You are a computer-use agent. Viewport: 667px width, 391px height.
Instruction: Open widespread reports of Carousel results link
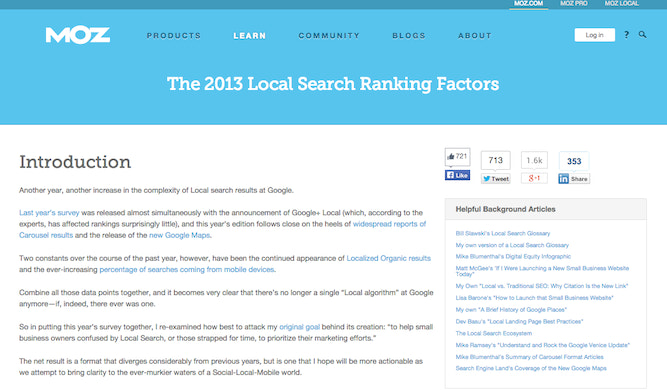point(389,224)
